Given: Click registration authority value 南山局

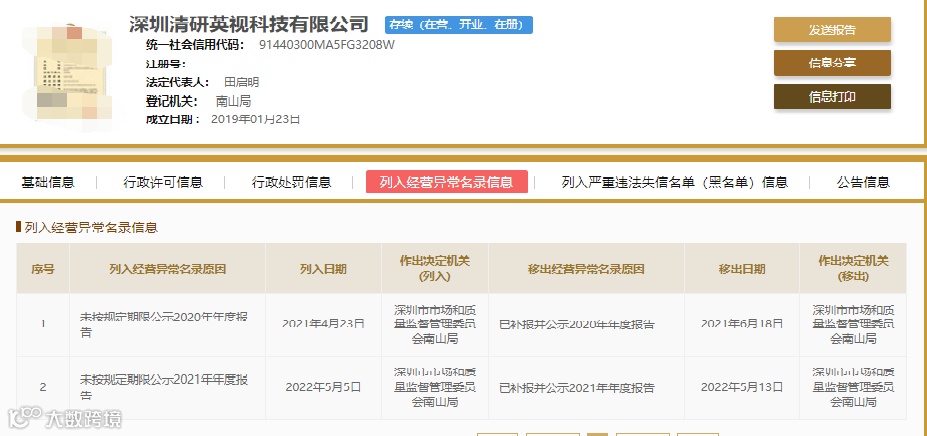Looking at the screenshot, I should (x=233, y=101).
